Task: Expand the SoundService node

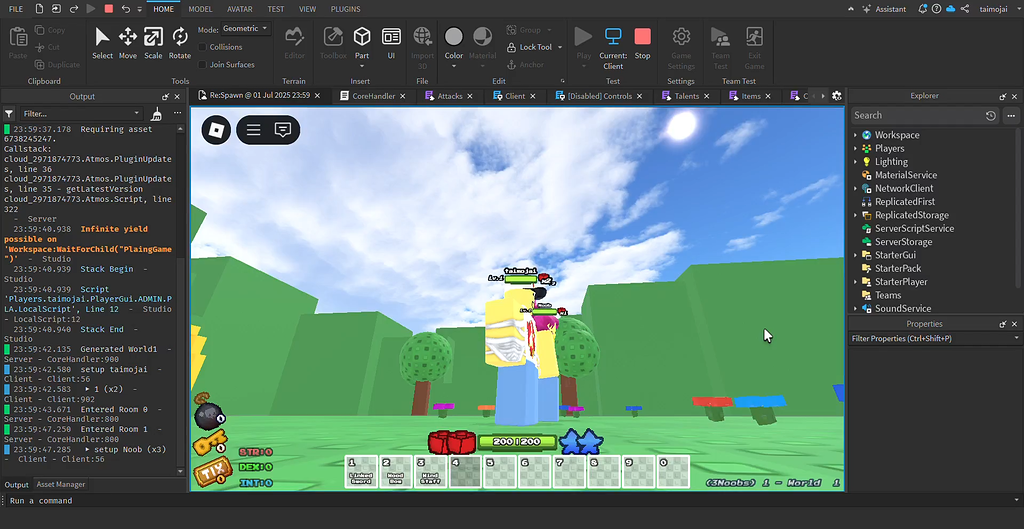Action: click(x=856, y=308)
